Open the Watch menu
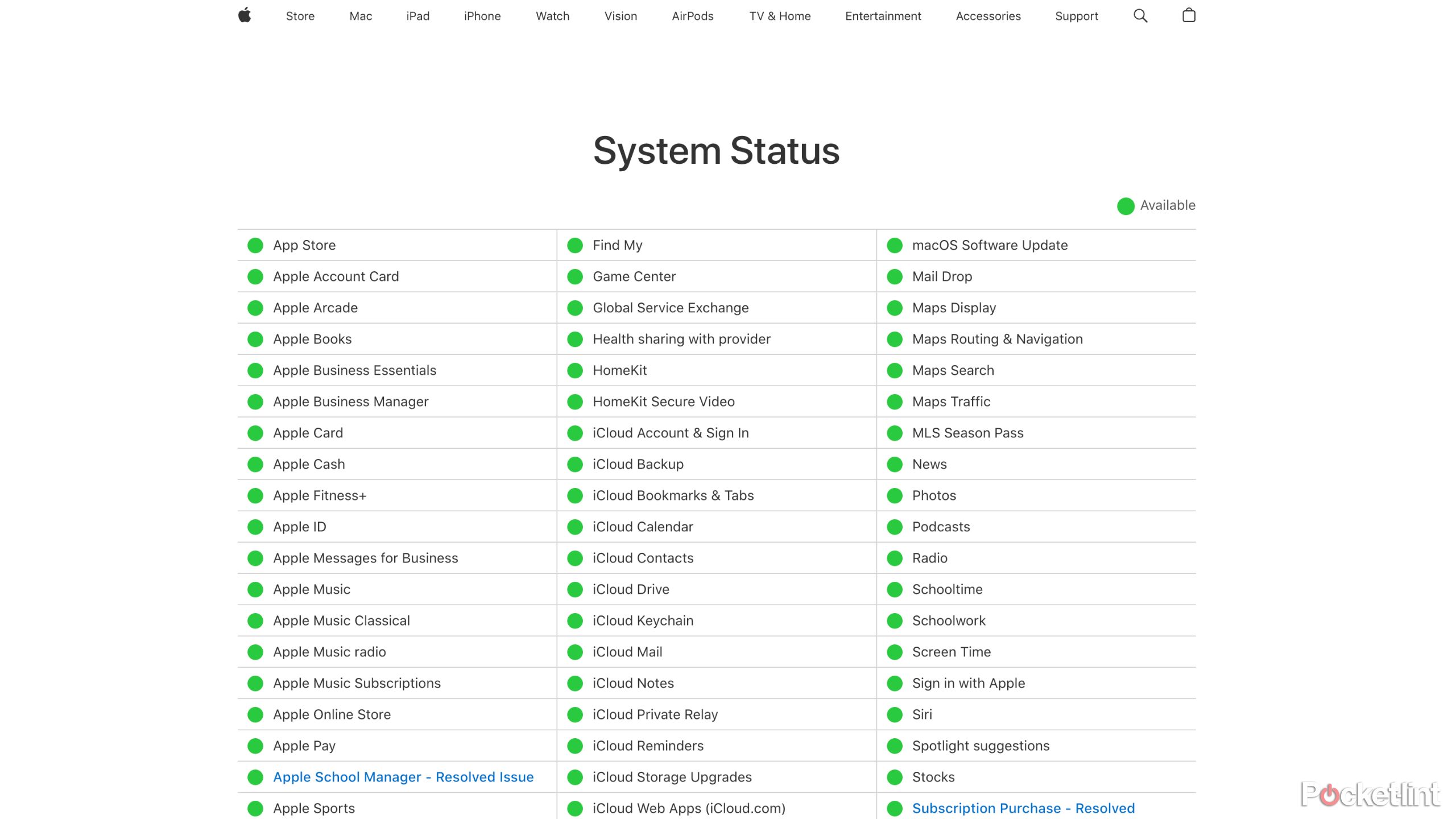 (552, 16)
